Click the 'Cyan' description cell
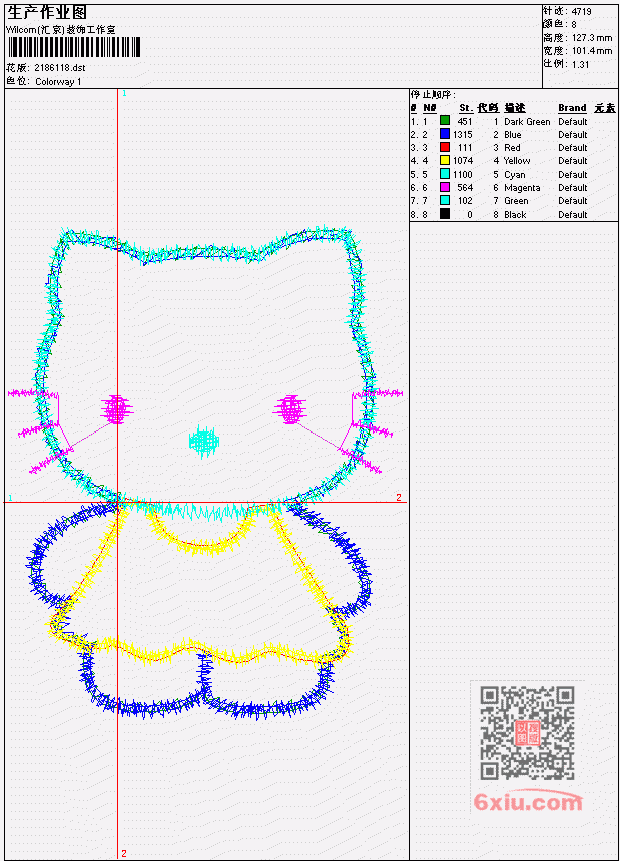The height and width of the screenshot is (861, 620). pyautogui.click(x=515, y=175)
